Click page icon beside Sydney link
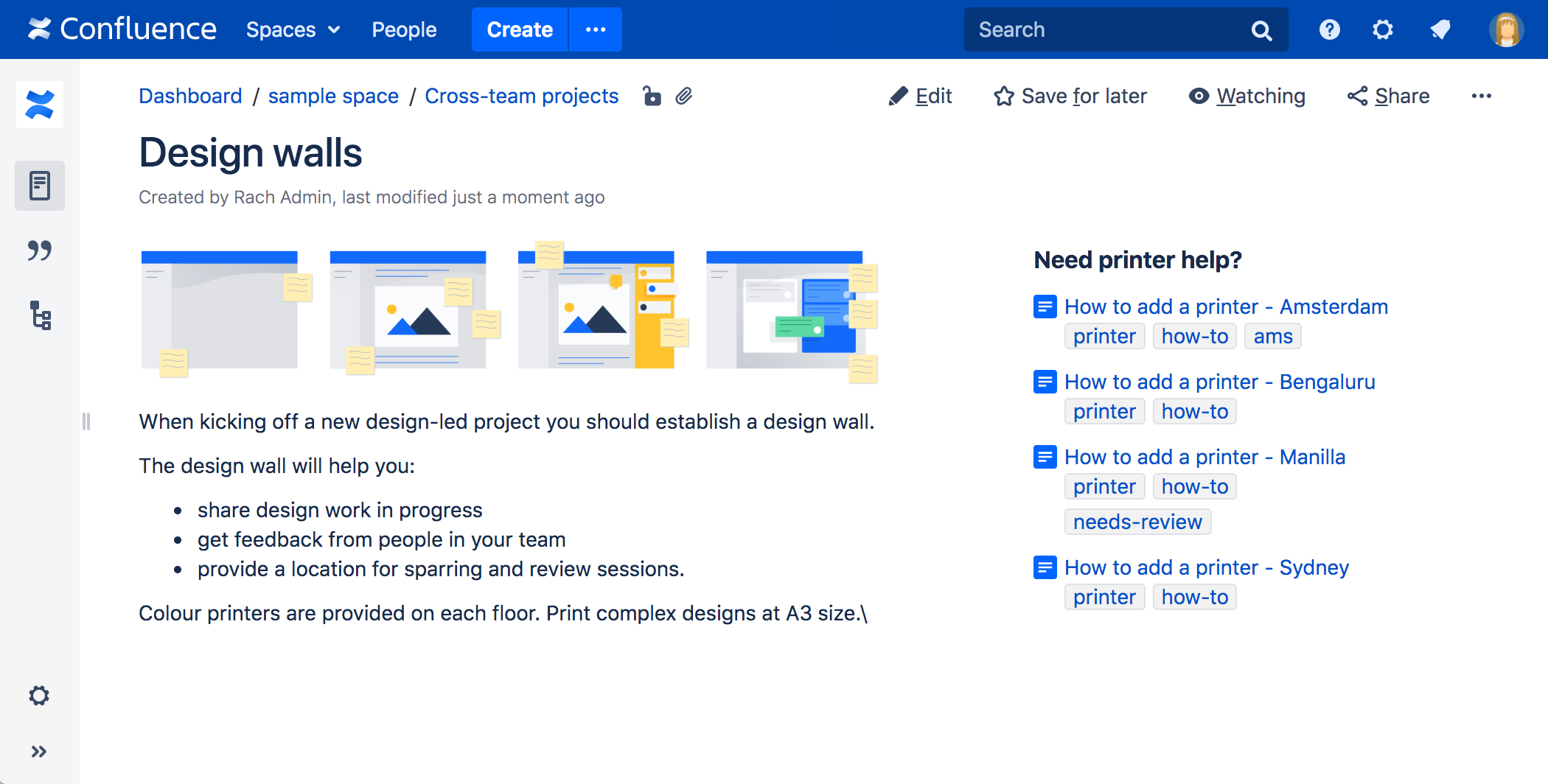The image size is (1548, 784). pos(1045,567)
